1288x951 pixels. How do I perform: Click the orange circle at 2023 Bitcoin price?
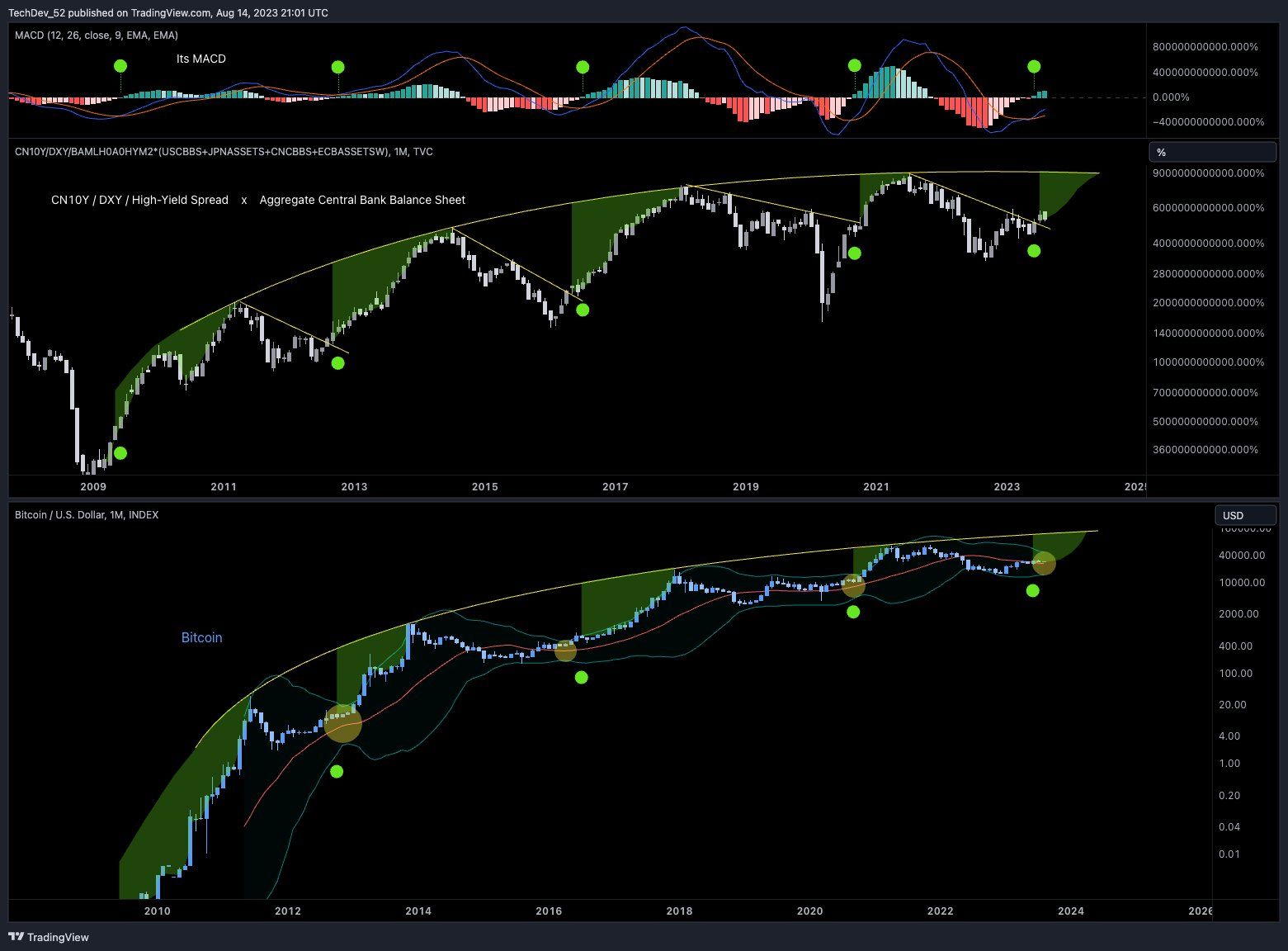[1045, 563]
